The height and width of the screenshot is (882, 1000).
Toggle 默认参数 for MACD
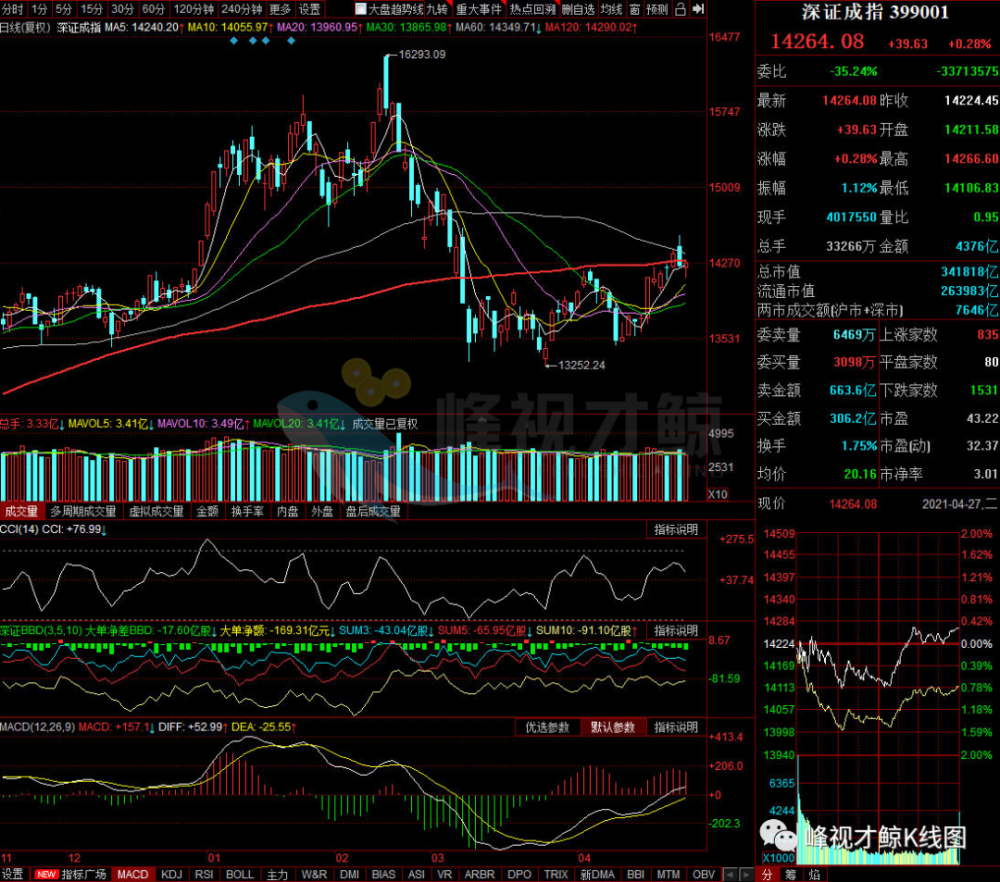[x=612, y=727]
